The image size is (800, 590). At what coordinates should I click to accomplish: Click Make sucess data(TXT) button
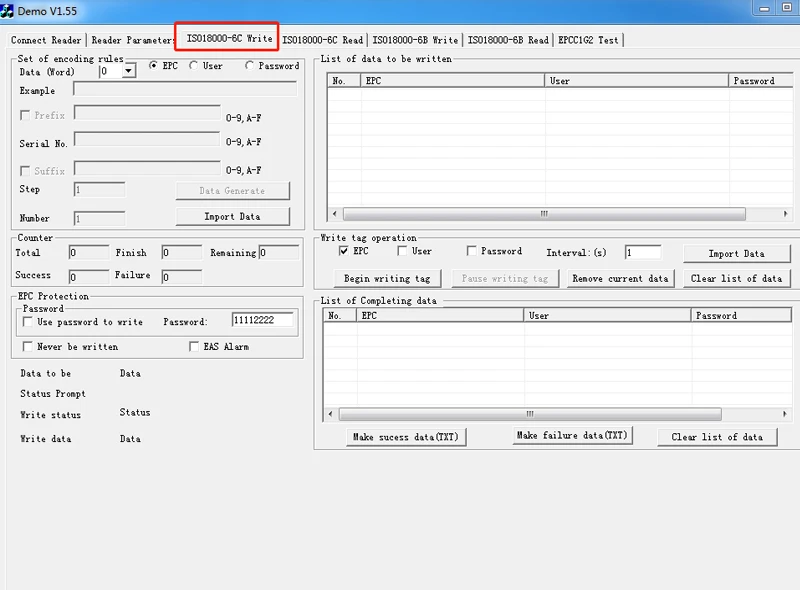pyautogui.click(x=406, y=437)
